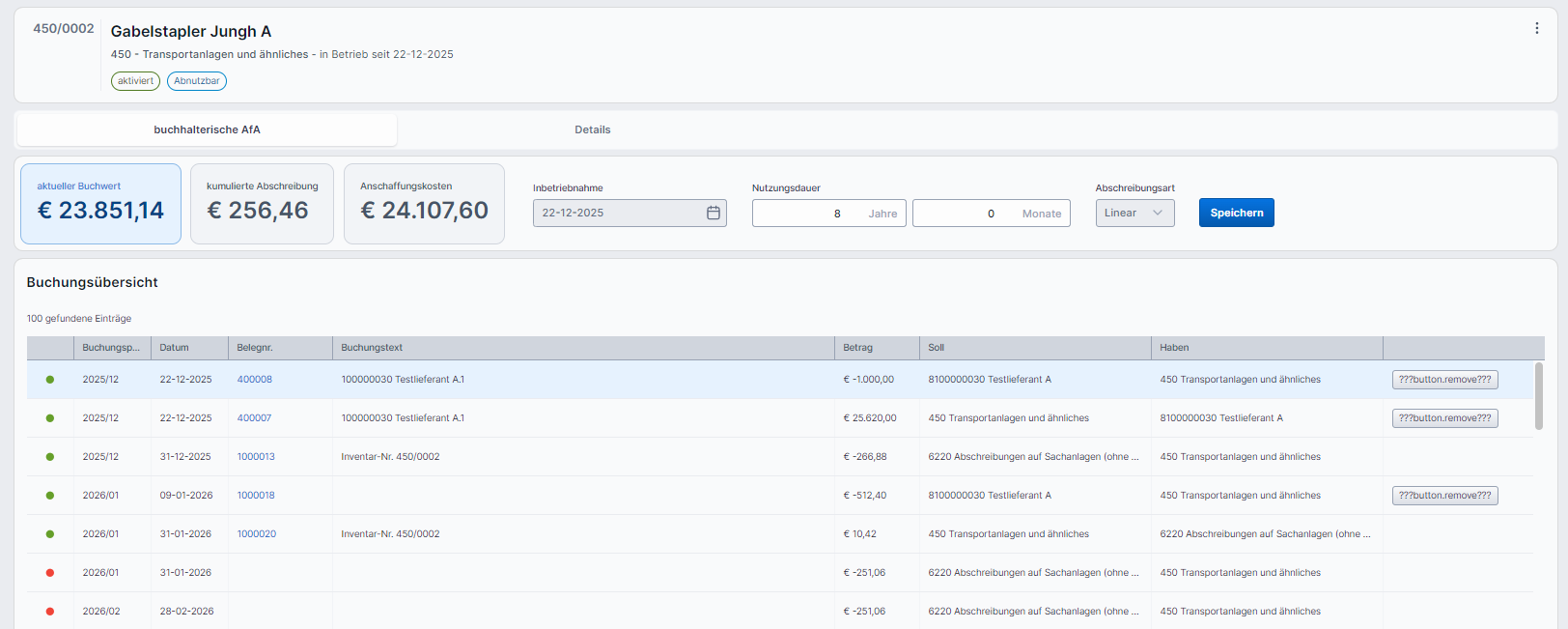
Task: Click the 'Abnutzbar' tag badge
Action: (197, 81)
